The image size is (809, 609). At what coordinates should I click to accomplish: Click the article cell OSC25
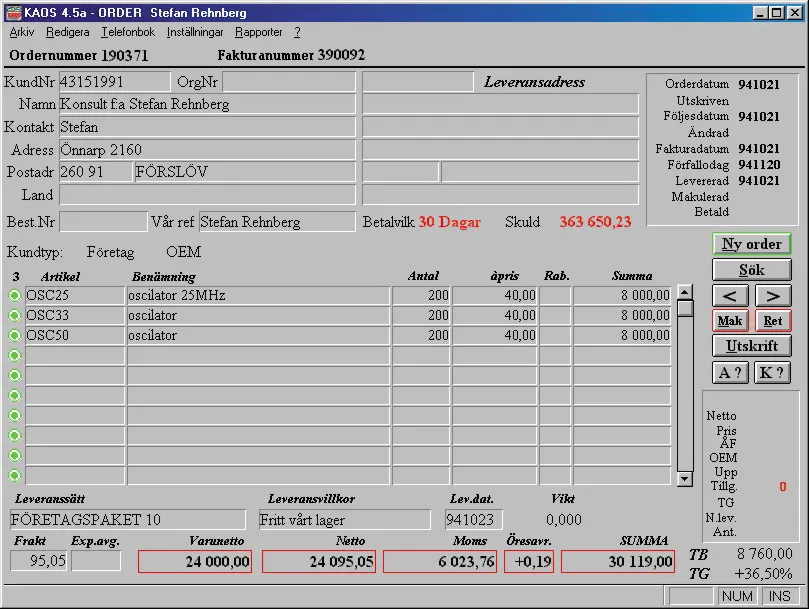coord(75,295)
